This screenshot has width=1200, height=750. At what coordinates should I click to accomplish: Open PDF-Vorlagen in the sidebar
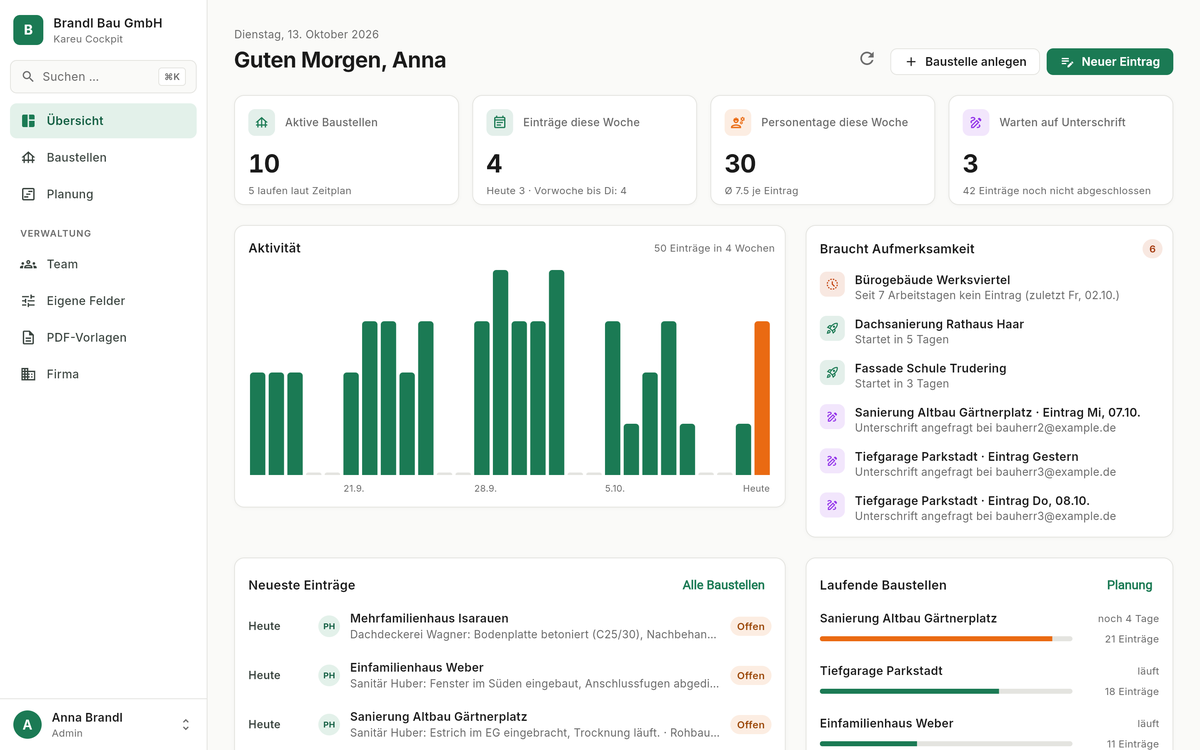pos(103,337)
